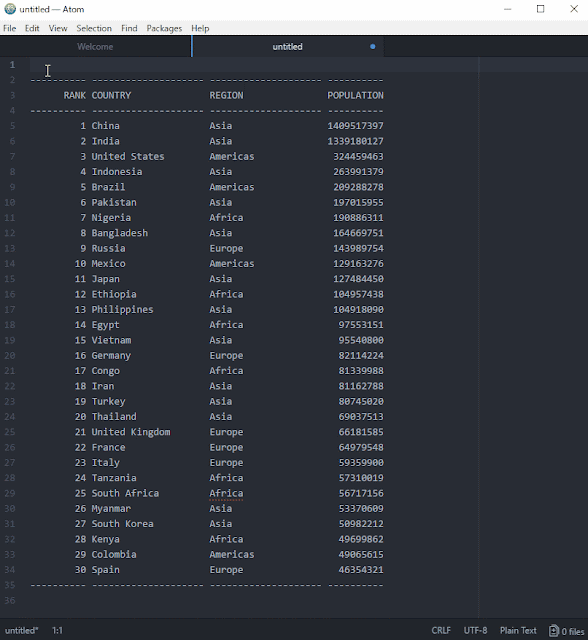Click on Spain text

pos(105,570)
